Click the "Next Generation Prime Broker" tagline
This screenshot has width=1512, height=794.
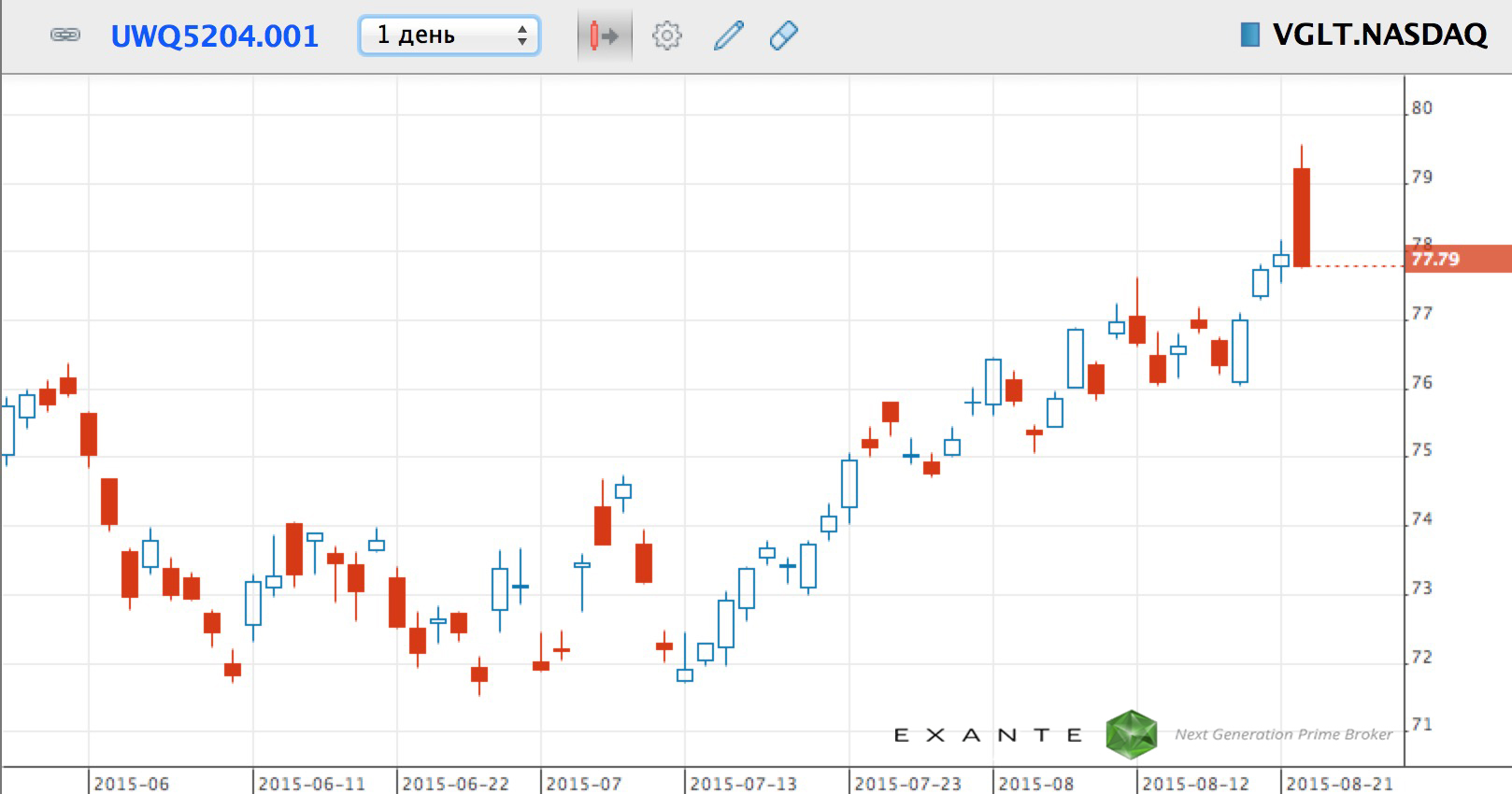point(1283,734)
